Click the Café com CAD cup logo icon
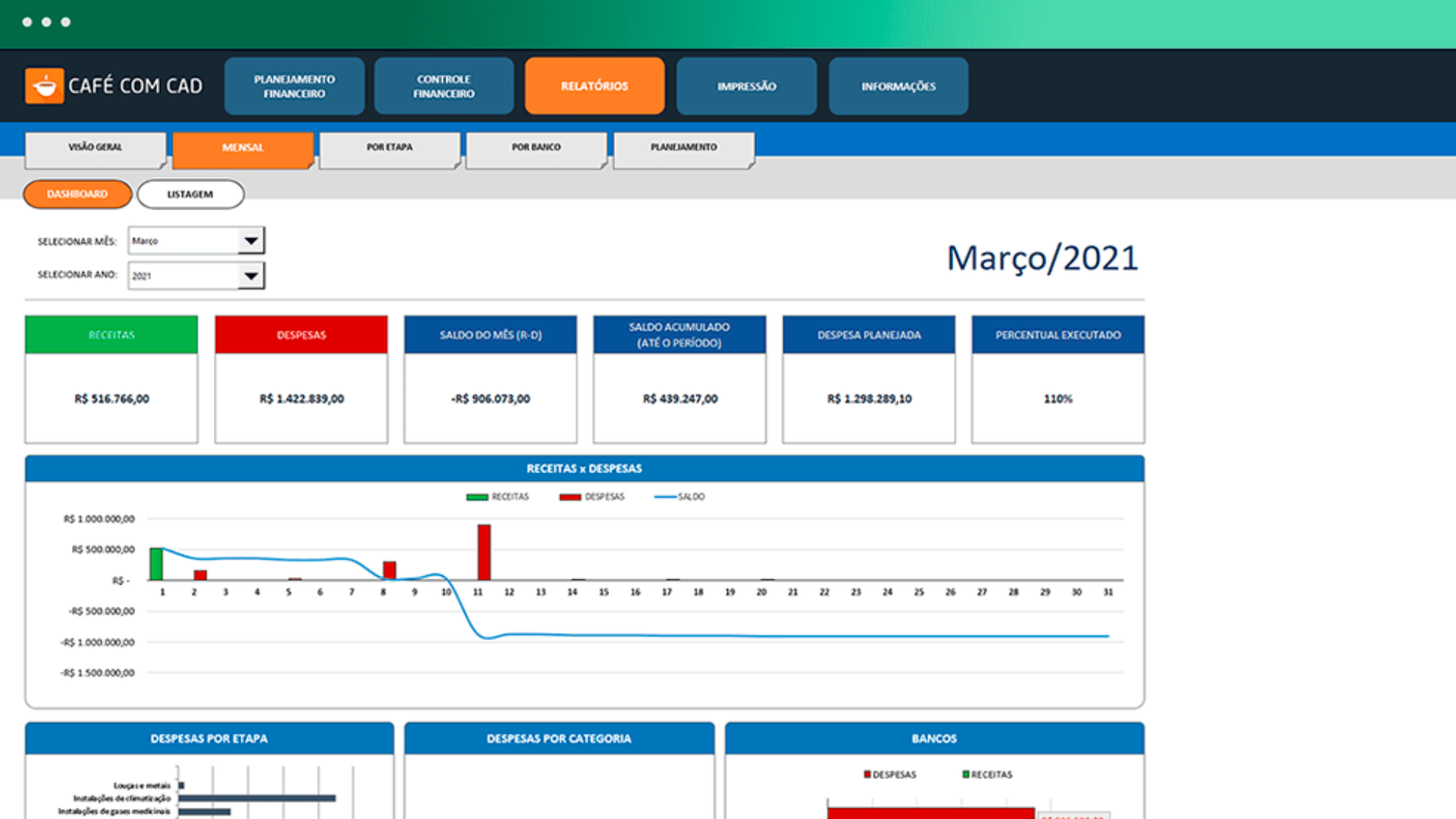This screenshot has width=1456, height=819. pyautogui.click(x=44, y=86)
